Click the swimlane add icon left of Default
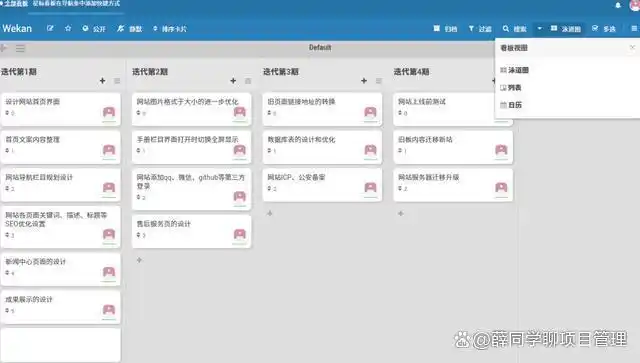 pos(4,48)
